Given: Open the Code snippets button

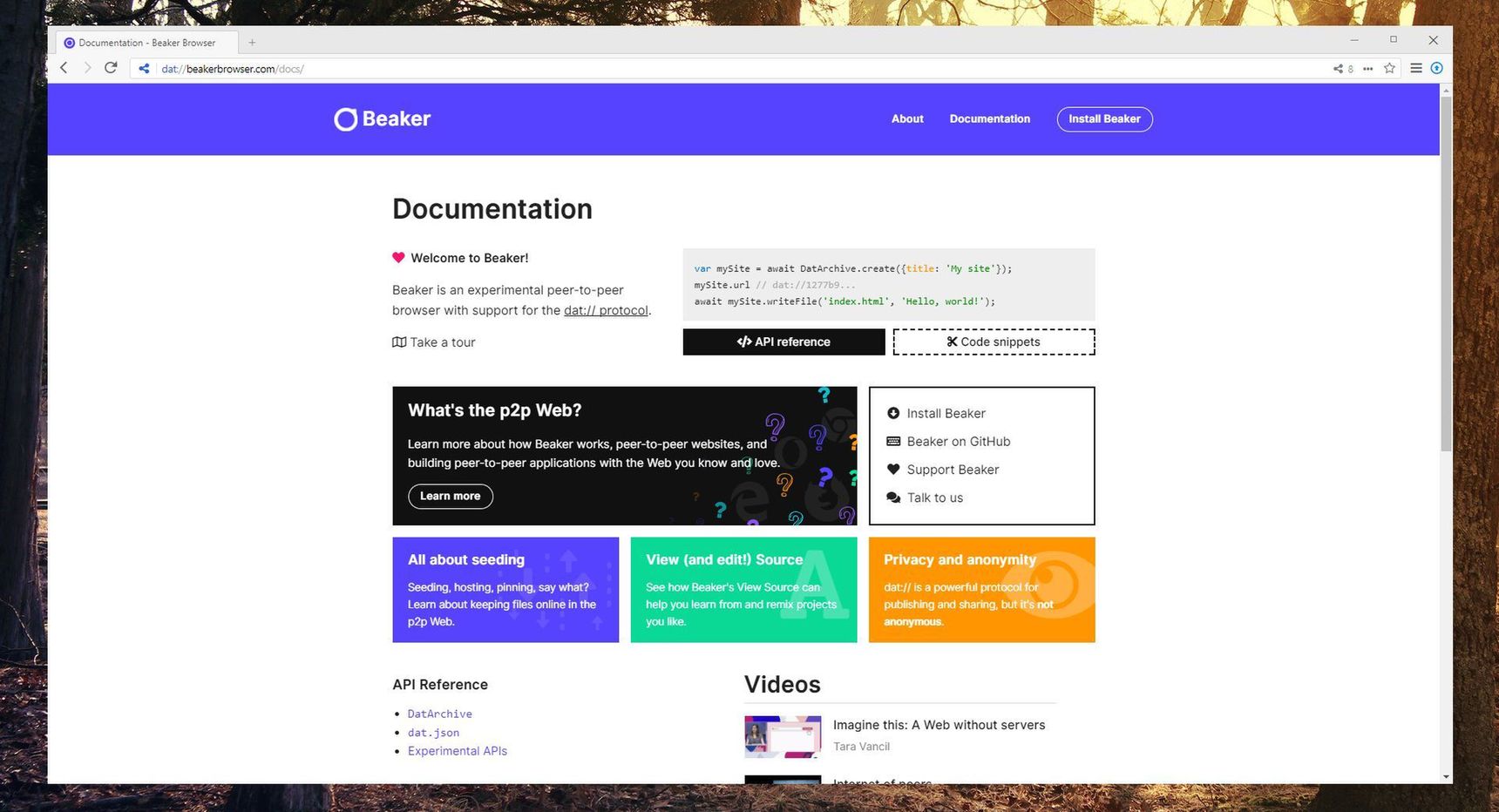Looking at the screenshot, I should coord(994,342).
